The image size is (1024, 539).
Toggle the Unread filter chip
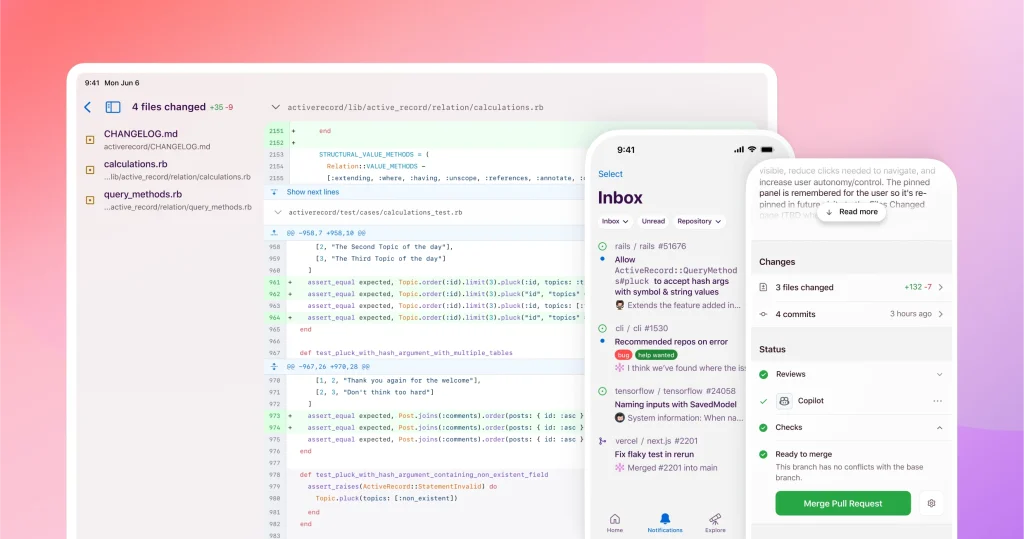pos(653,221)
